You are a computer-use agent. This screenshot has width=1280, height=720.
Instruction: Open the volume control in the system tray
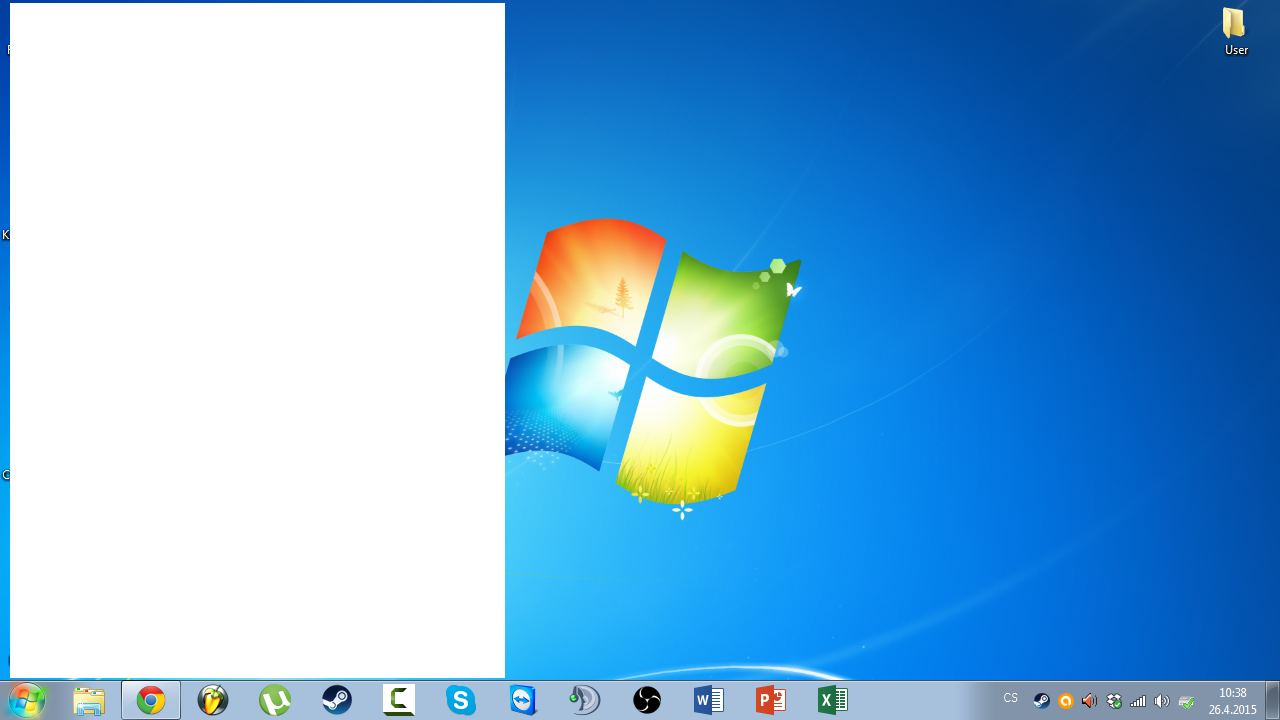[x=1162, y=701]
